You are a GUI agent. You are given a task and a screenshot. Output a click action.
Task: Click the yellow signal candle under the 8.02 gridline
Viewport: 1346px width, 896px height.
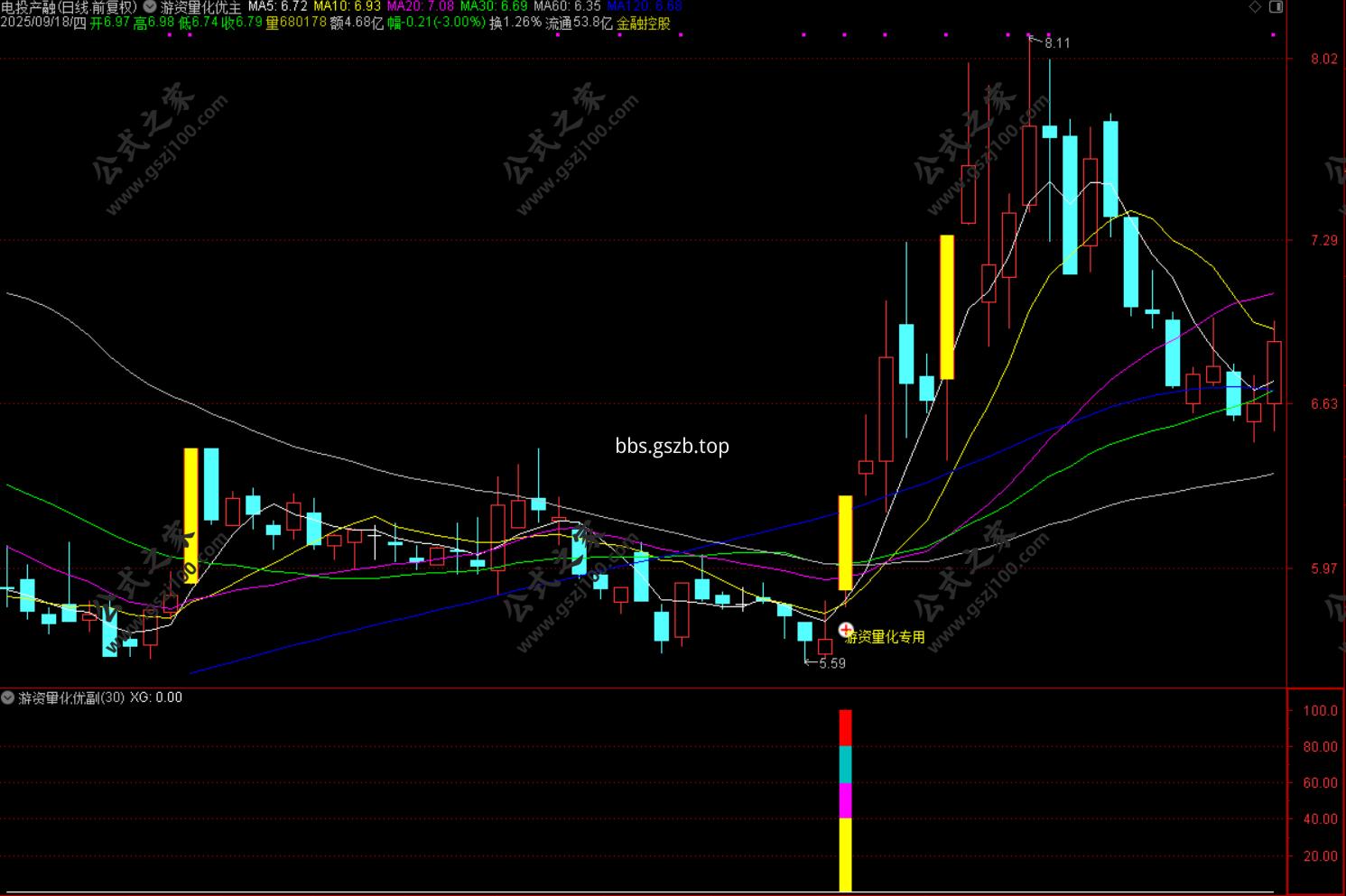(x=947, y=307)
